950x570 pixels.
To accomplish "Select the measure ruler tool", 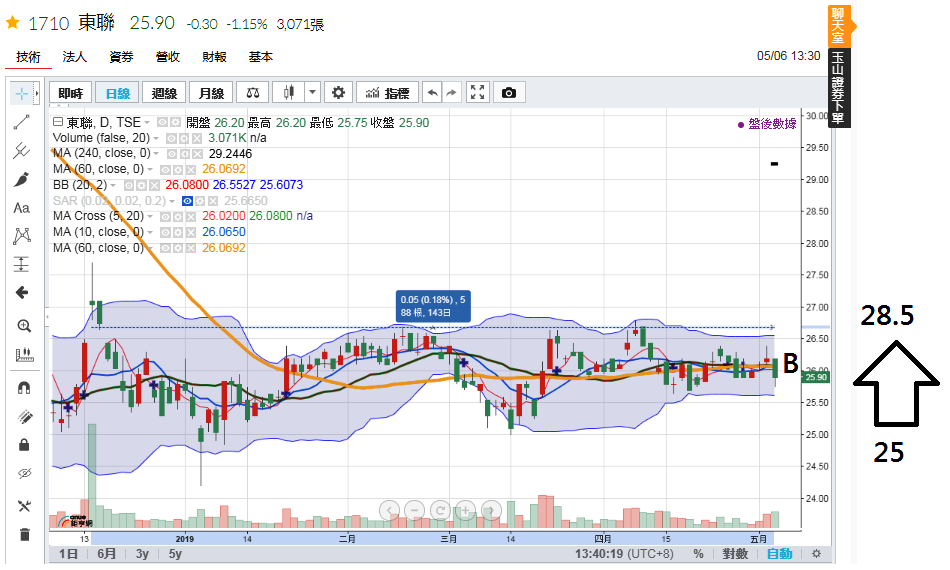I will 24,355.
